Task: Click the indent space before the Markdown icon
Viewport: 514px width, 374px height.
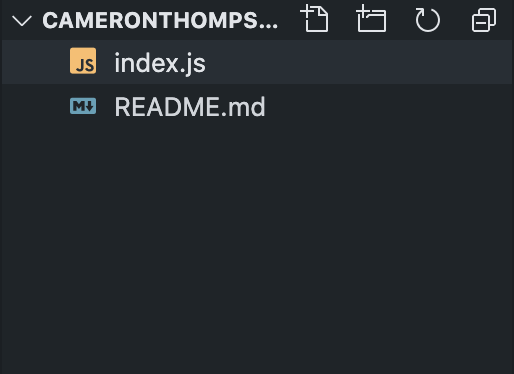Action: [36, 107]
